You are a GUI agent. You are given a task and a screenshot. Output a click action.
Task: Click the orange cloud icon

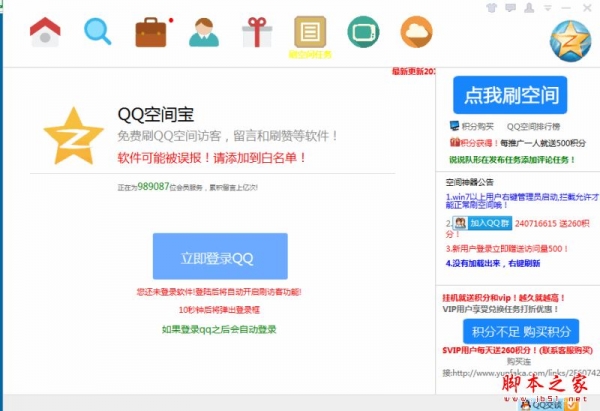pyautogui.click(x=417, y=32)
